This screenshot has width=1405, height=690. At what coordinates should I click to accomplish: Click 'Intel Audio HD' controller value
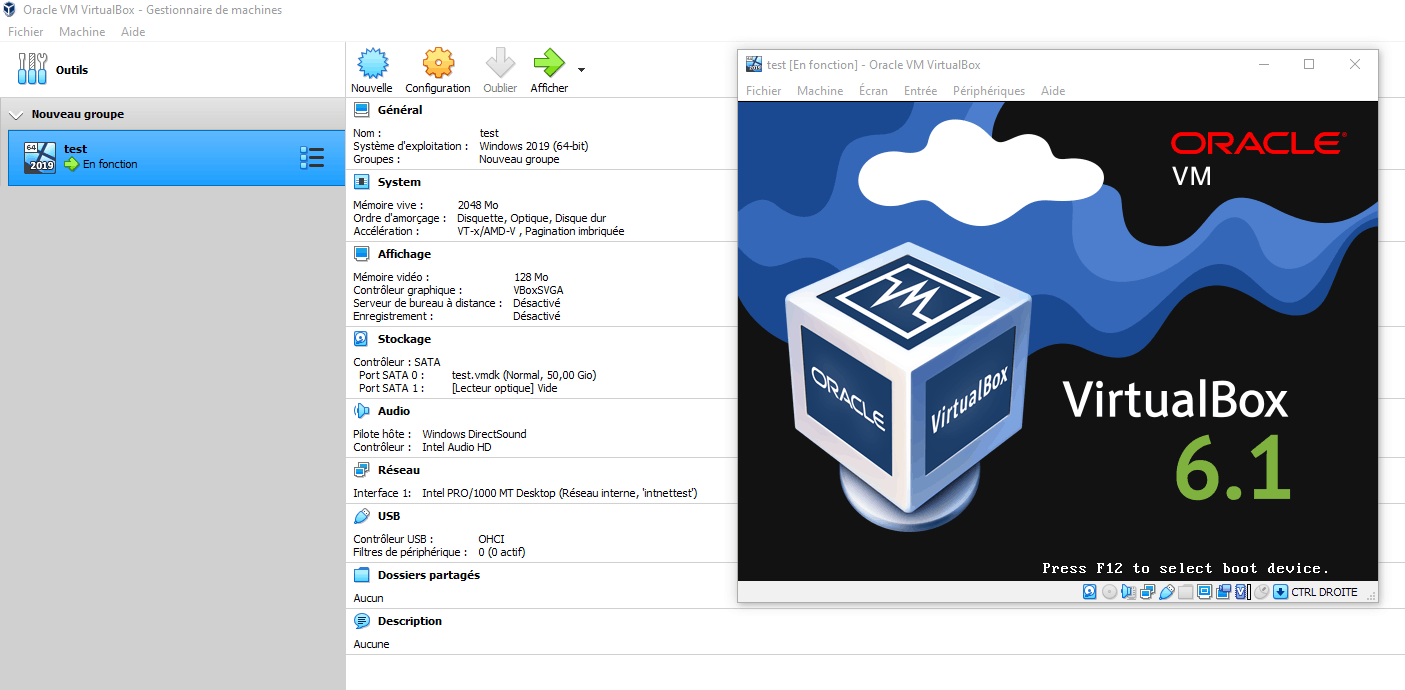[457, 447]
